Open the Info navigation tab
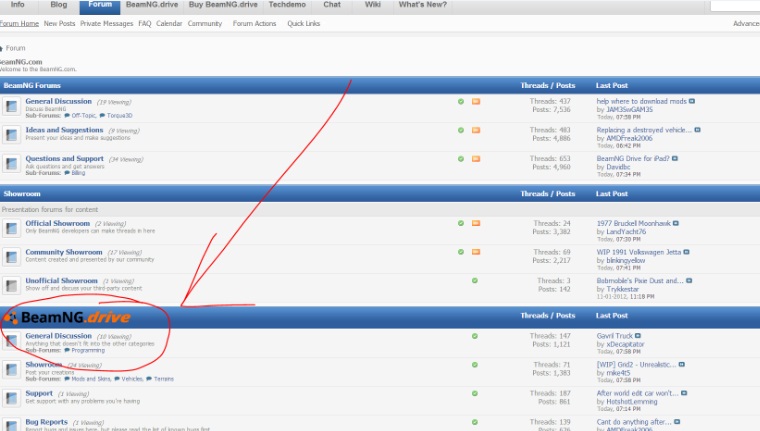This screenshot has height=431, width=760. click(x=17, y=5)
